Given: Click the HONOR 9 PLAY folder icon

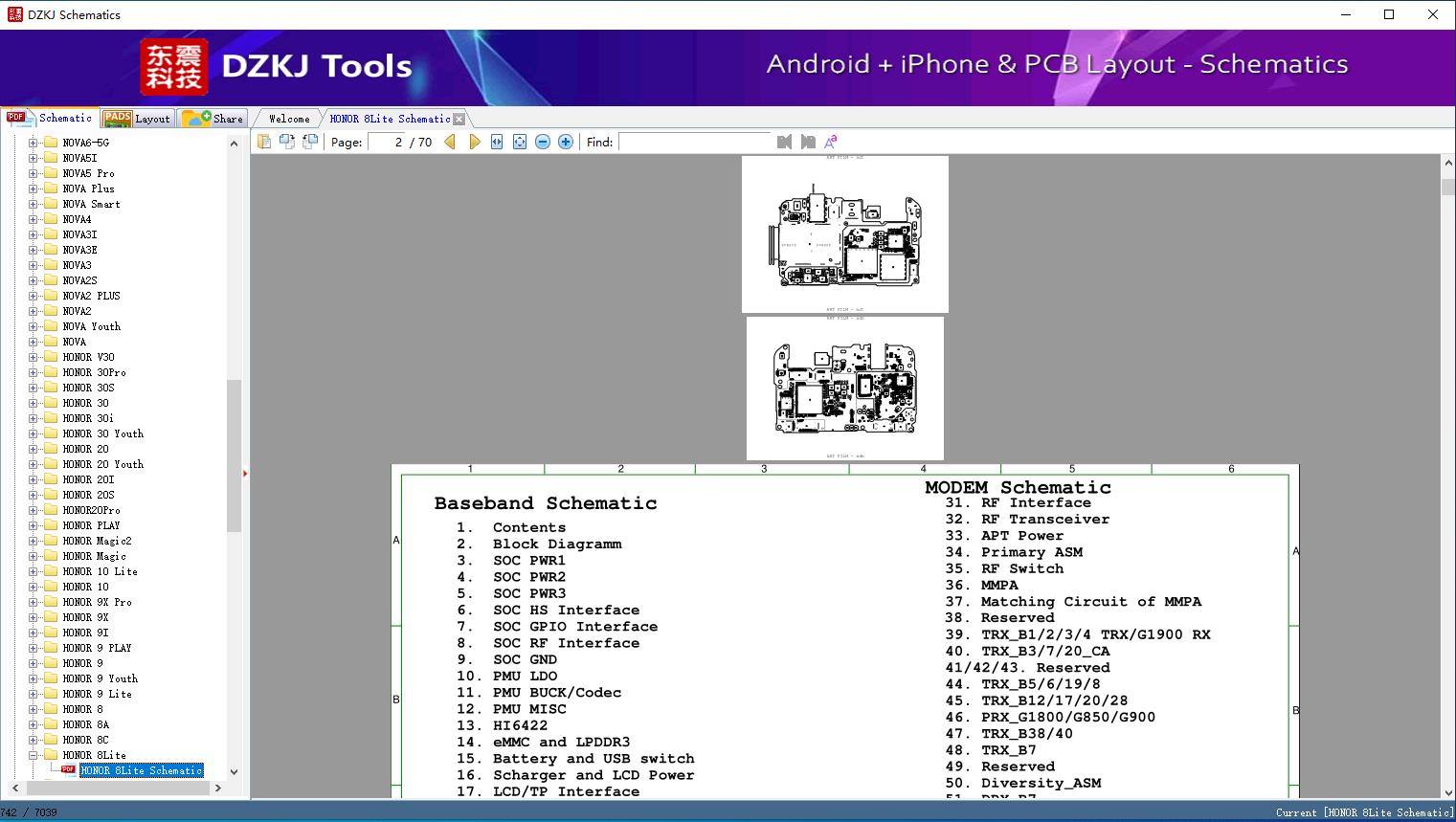Looking at the screenshot, I should [51, 648].
